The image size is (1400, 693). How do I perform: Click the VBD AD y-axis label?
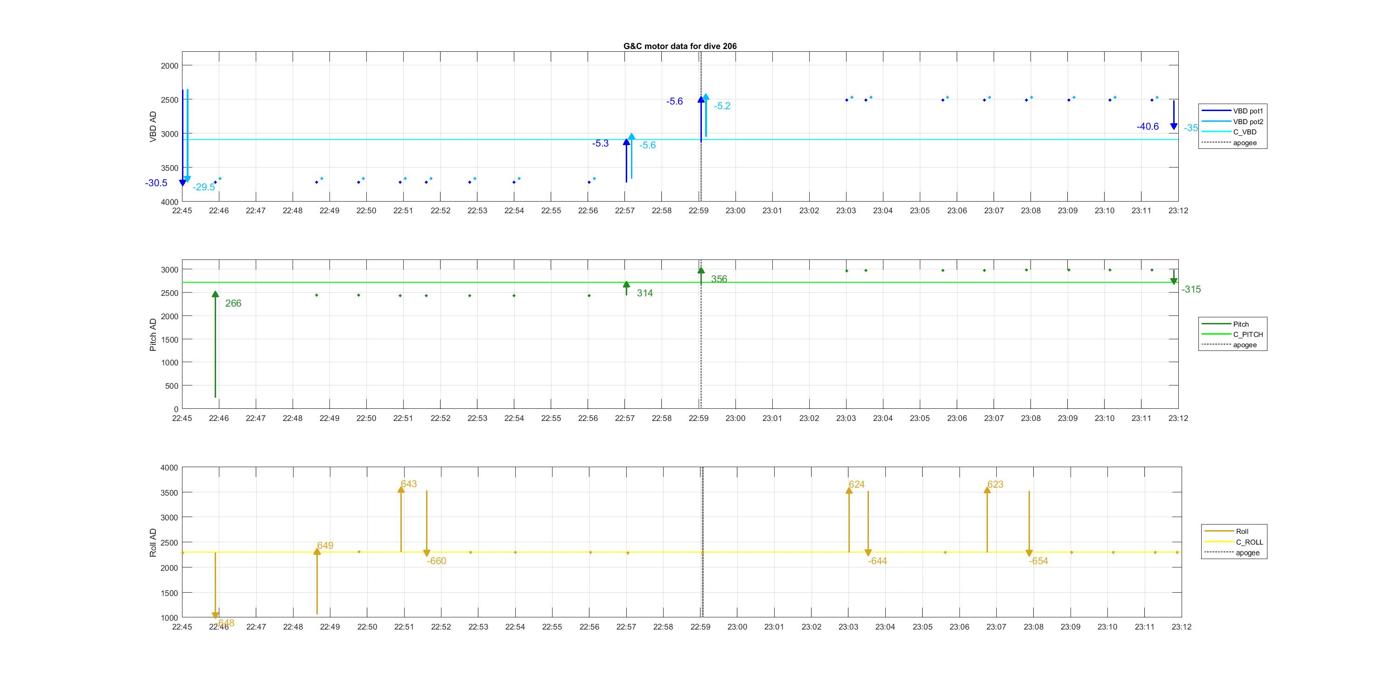[x=154, y=127]
